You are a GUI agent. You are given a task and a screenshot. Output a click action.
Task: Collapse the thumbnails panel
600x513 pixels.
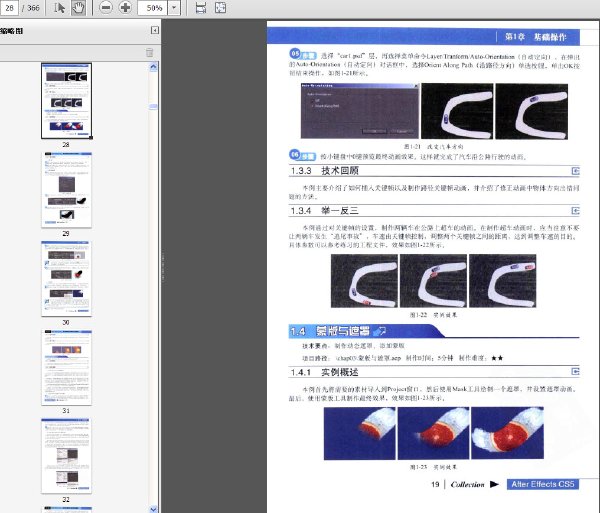point(155,30)
